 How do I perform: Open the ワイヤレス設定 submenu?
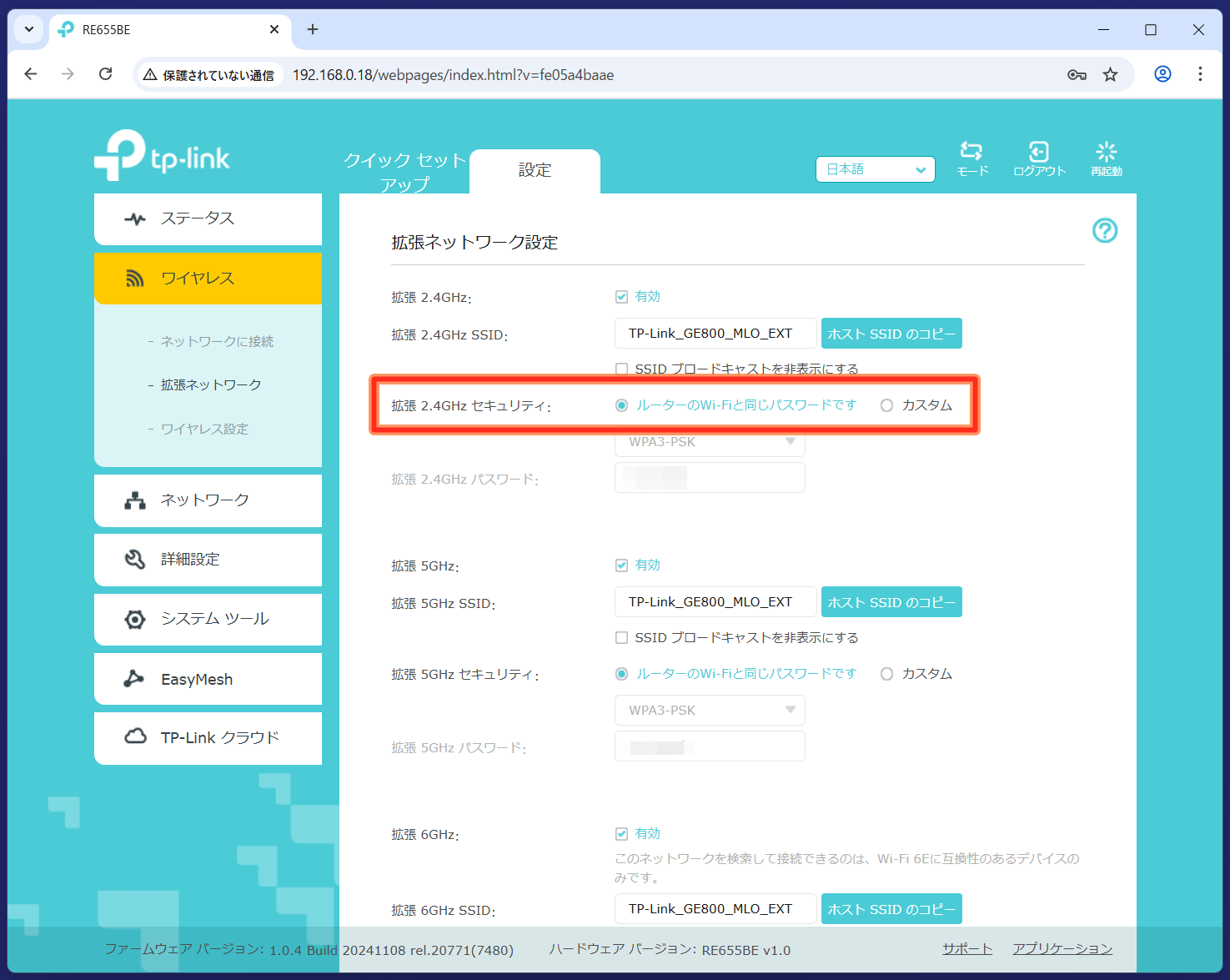[x=204, y=429]
